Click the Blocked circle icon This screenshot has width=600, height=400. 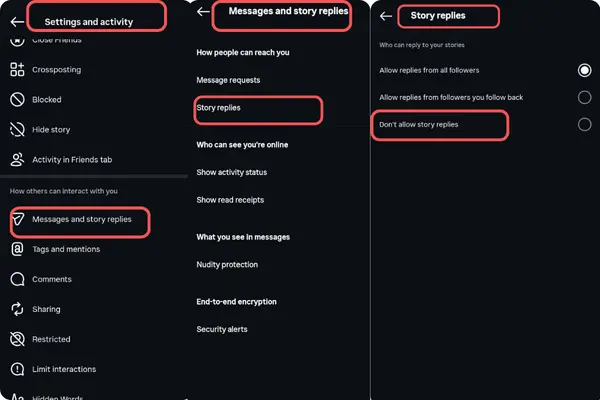(x=17, y=100)
